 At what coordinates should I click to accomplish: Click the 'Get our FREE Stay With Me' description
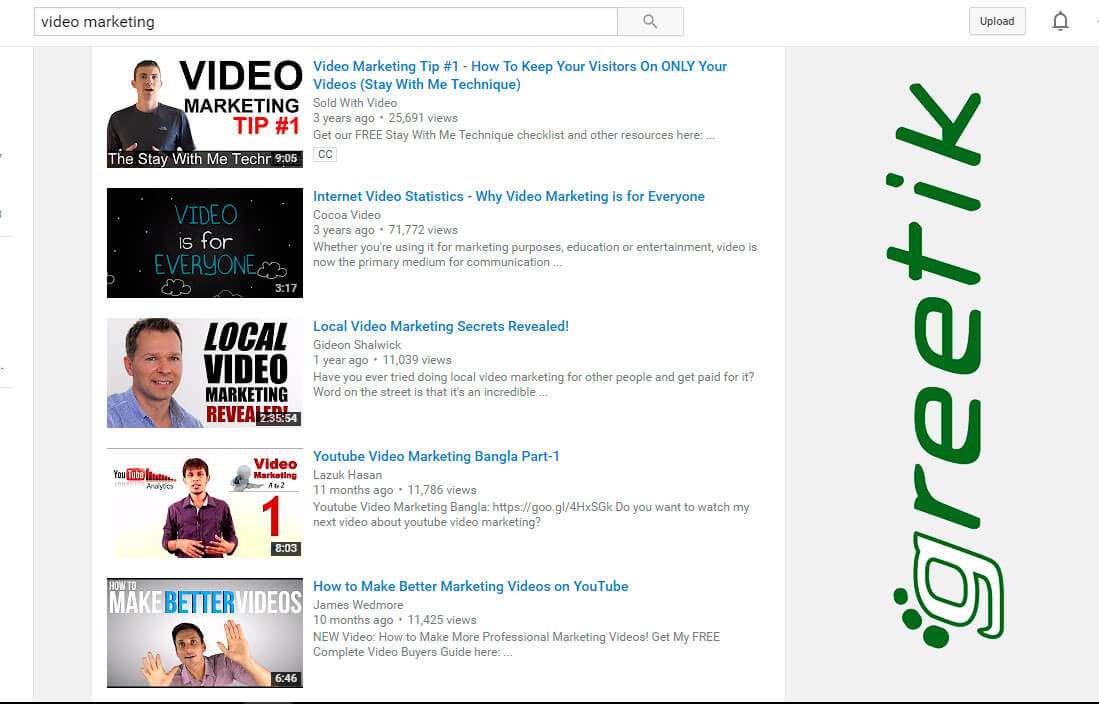pyautogui.click(x=514, y=135)
